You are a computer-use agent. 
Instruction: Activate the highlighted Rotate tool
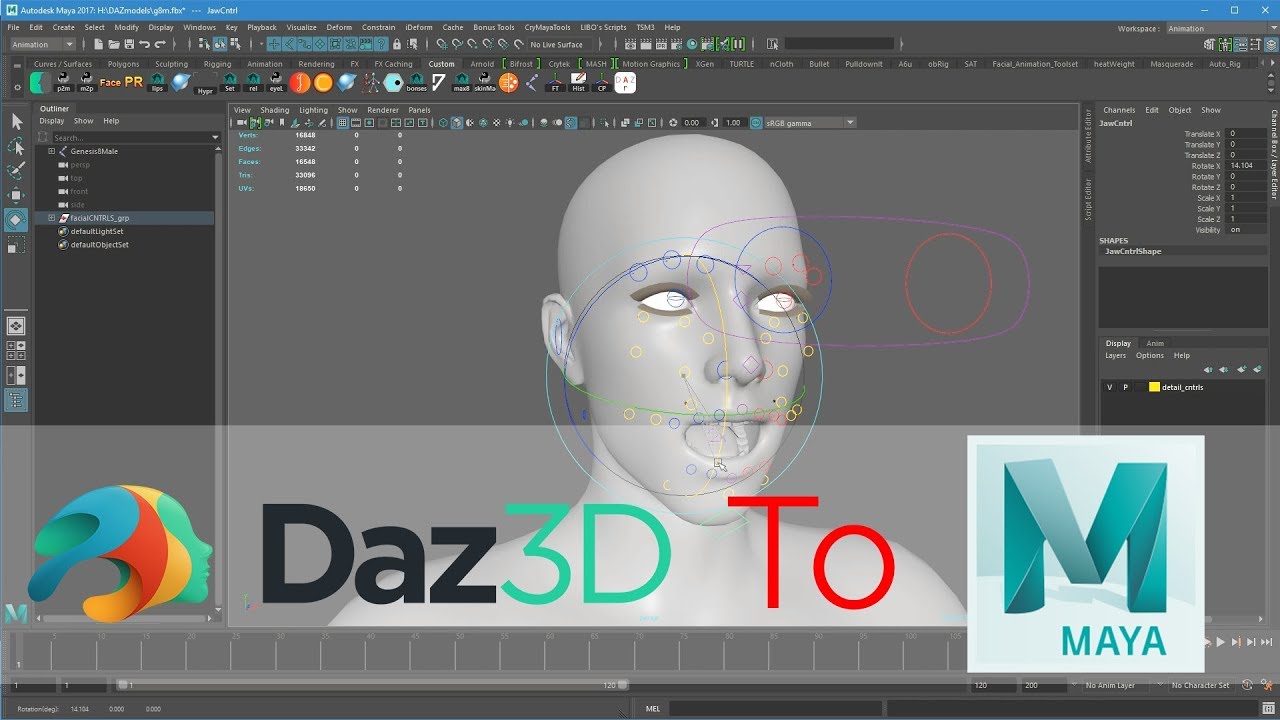click(x=16, y=219)
